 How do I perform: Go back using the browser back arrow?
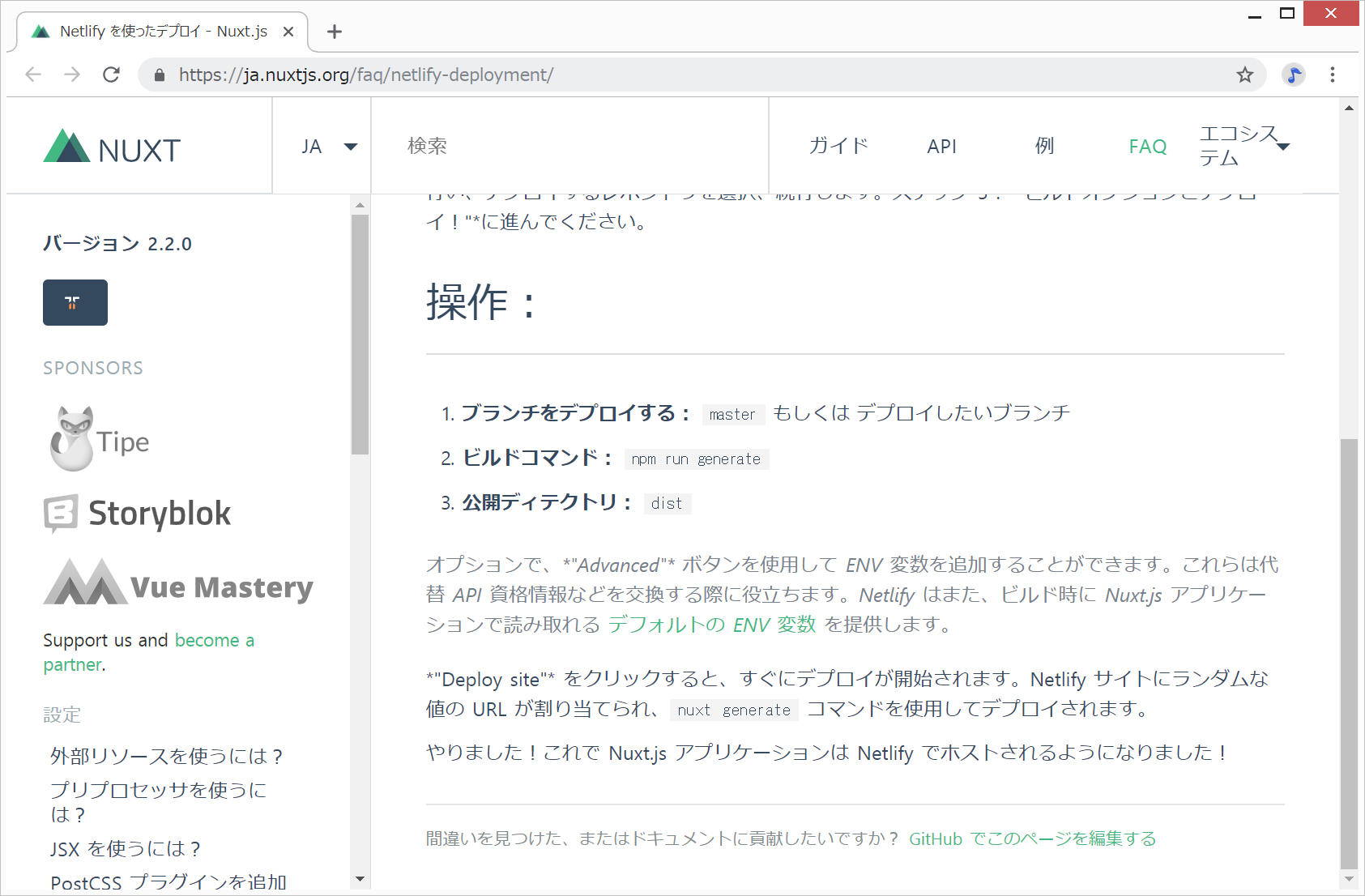coord(33,75)
